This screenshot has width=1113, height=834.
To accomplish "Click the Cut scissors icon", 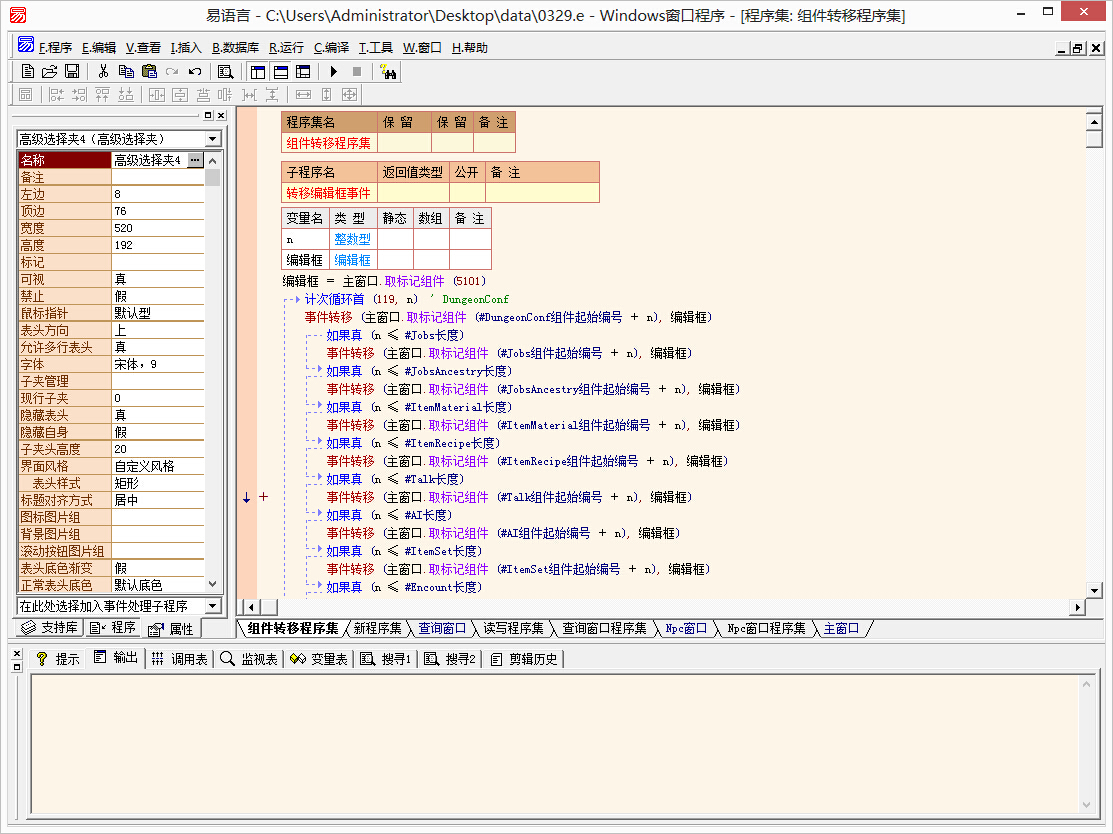I will [x=102, y=71].
